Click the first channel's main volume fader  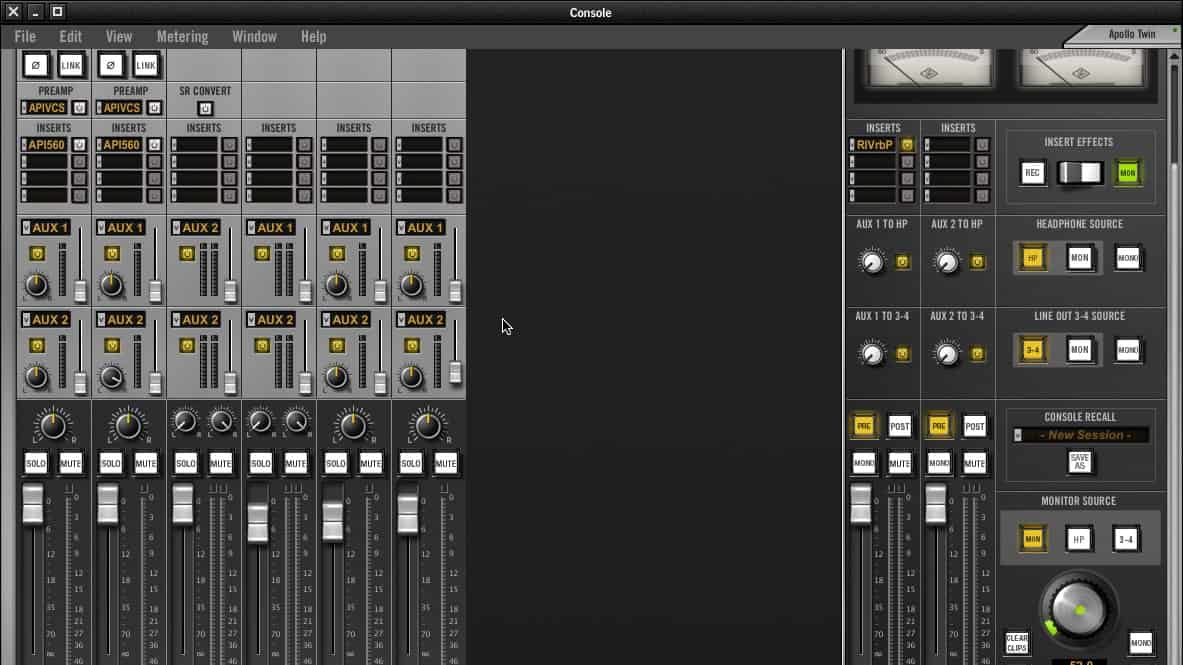tap(33, 504)
